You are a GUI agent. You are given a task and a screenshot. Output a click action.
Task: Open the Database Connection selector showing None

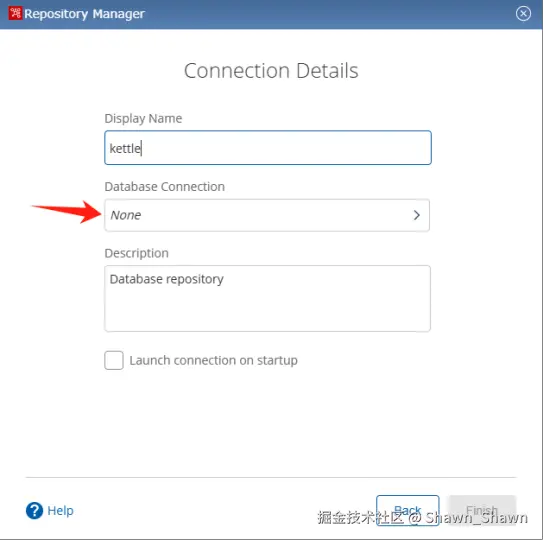pyautogui.click(x=267, y=215)
